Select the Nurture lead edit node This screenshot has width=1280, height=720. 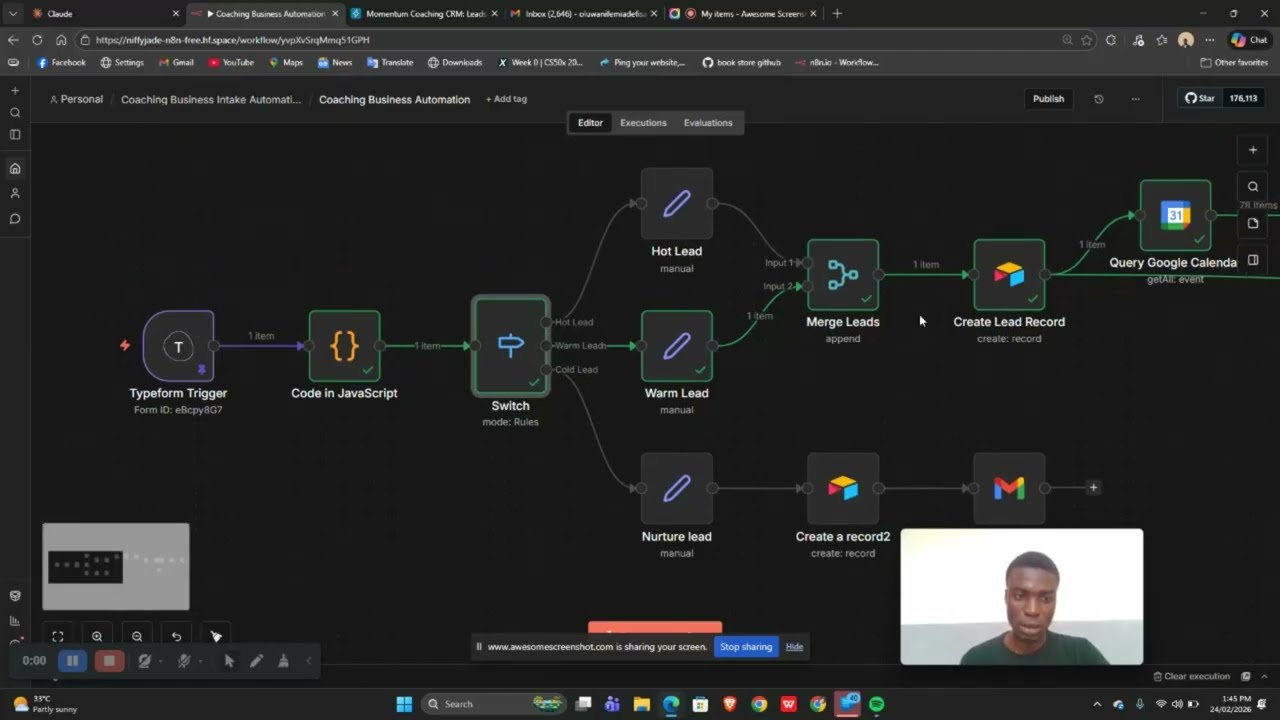(677, 489)
